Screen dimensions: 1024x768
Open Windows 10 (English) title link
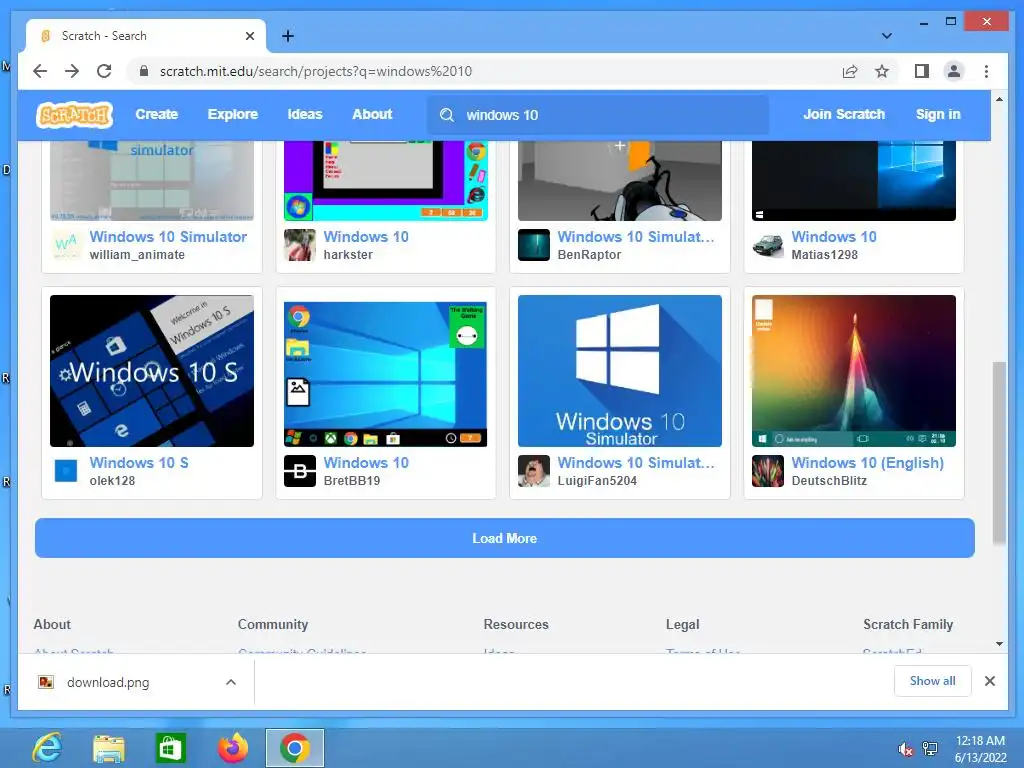point(867,463)
